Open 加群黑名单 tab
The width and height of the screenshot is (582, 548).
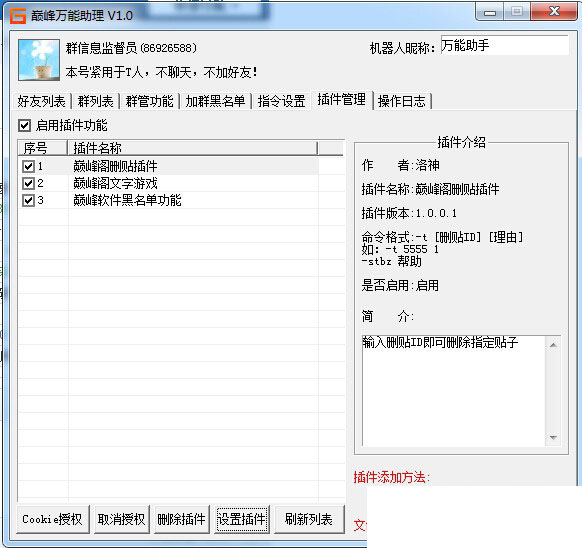215,101
